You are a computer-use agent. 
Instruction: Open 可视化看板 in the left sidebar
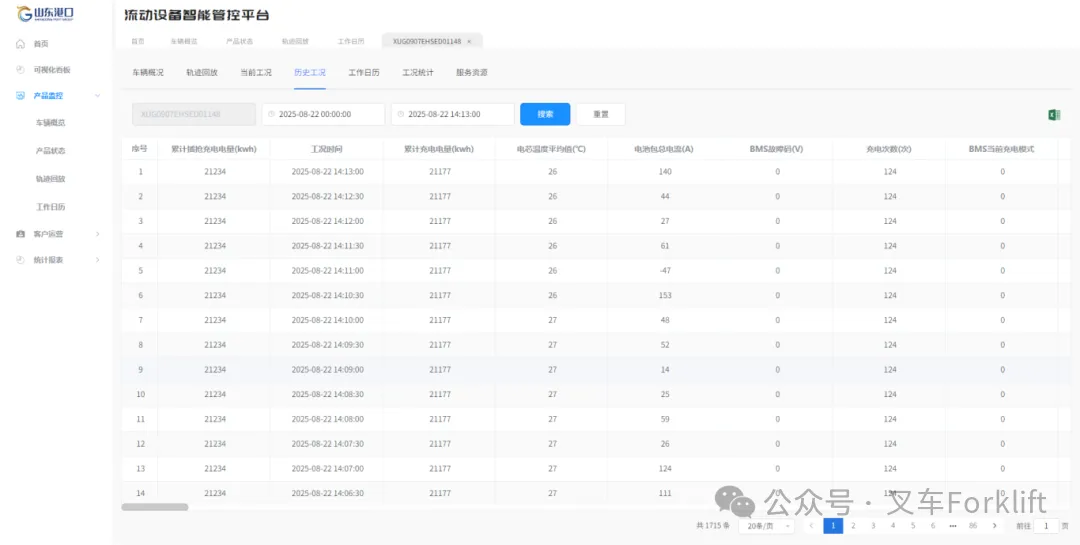click(52, 70)
